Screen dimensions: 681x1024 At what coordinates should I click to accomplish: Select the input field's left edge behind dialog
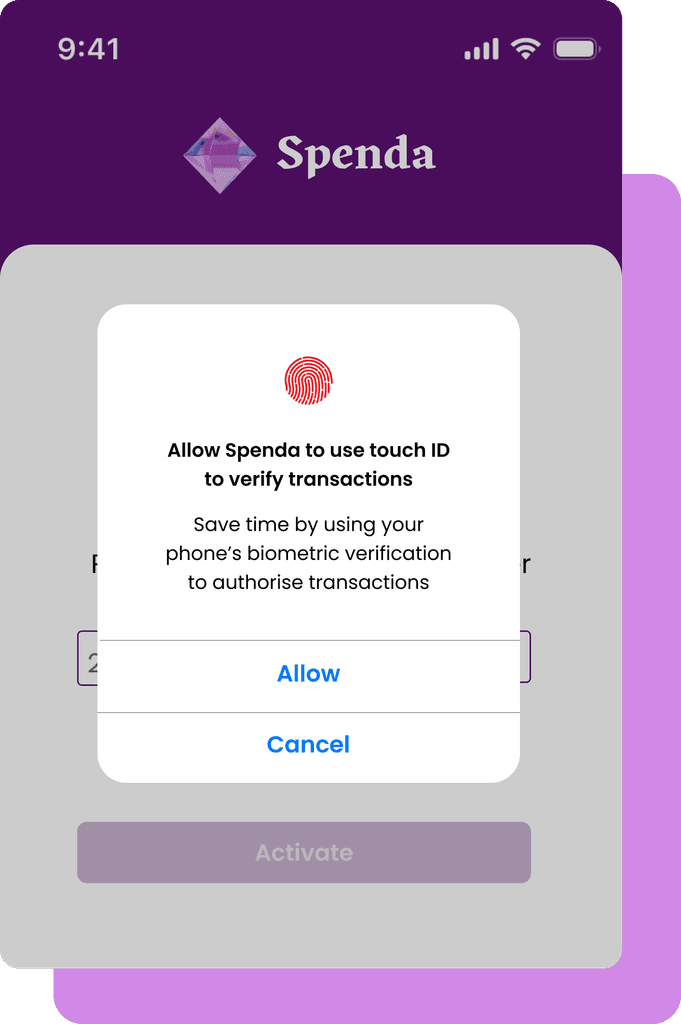coord(87,658)
